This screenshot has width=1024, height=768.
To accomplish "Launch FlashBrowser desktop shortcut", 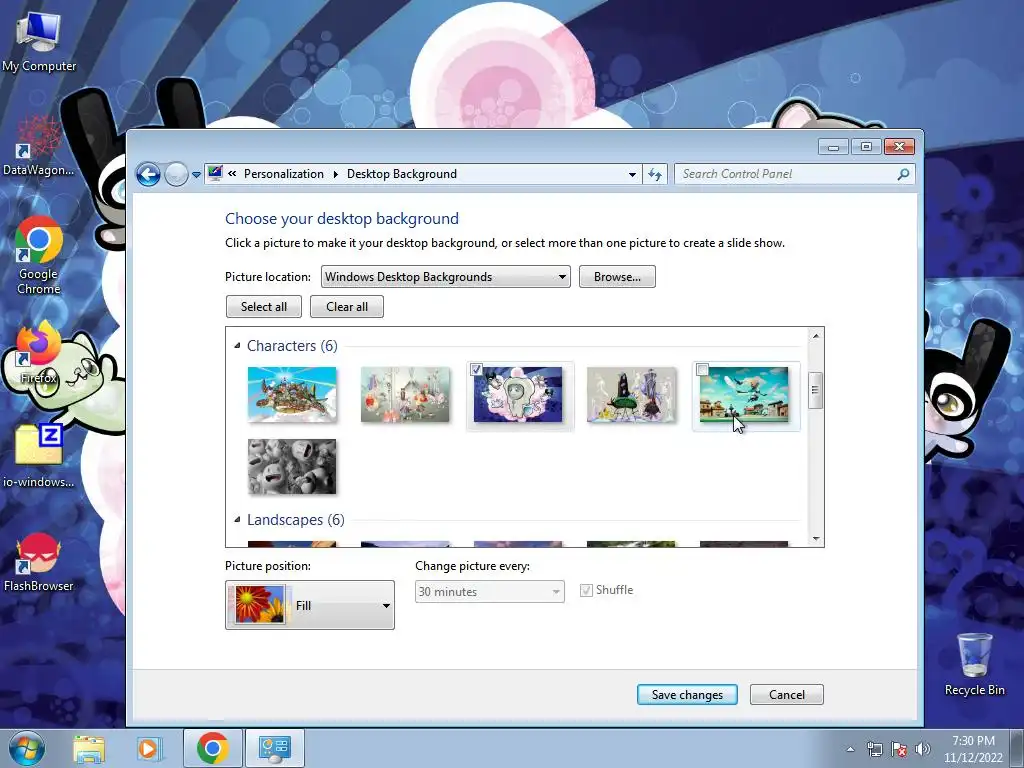I will pos(39,562).
